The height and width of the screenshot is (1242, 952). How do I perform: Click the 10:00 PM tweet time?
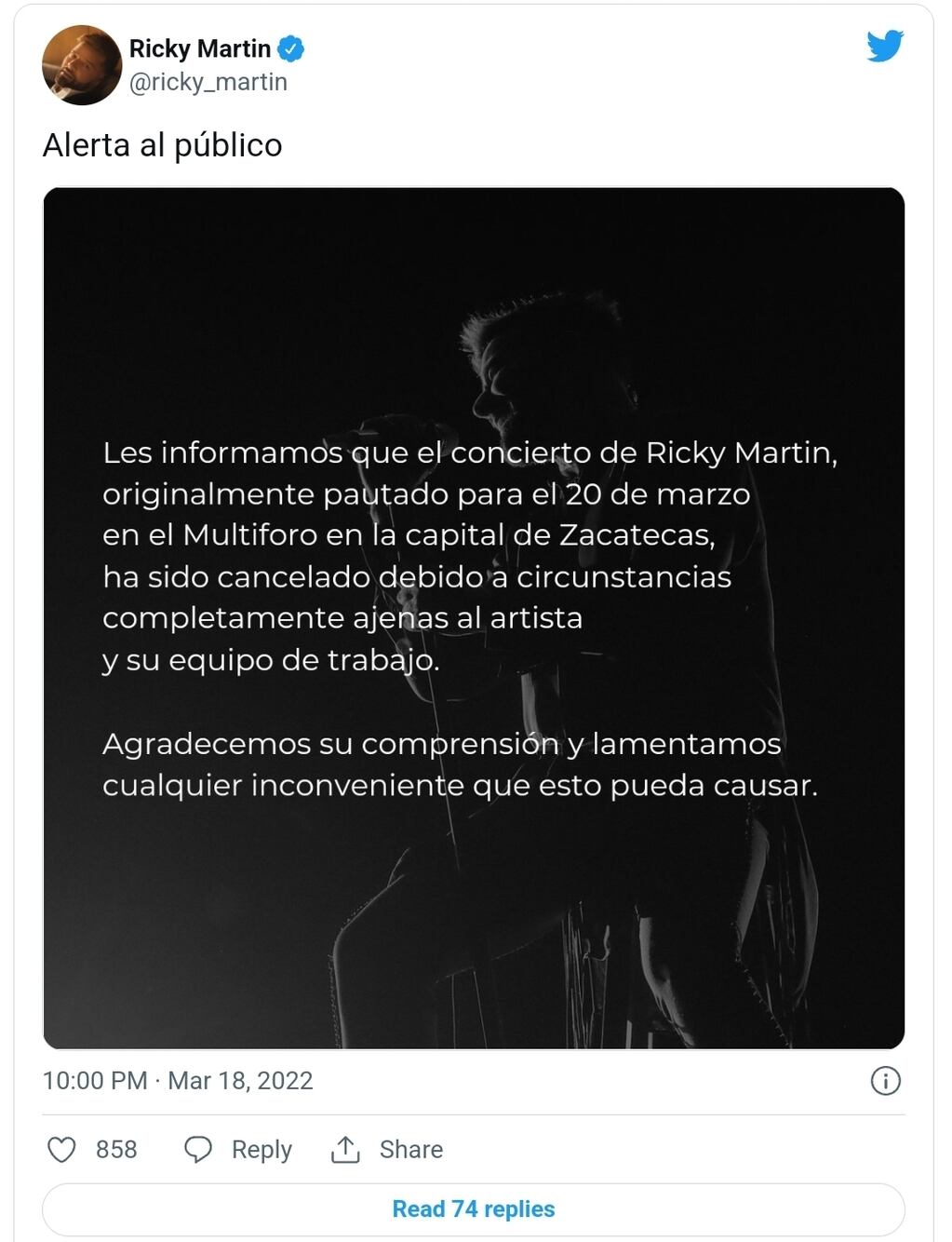coord(95,1081)
